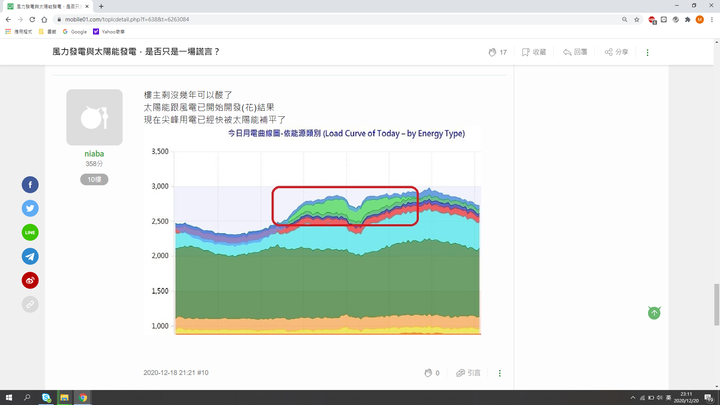This screenshot has height=405, width=720.
Task: Click thread title 風力發電與太陽能發電
Action: tap(136, 52)
